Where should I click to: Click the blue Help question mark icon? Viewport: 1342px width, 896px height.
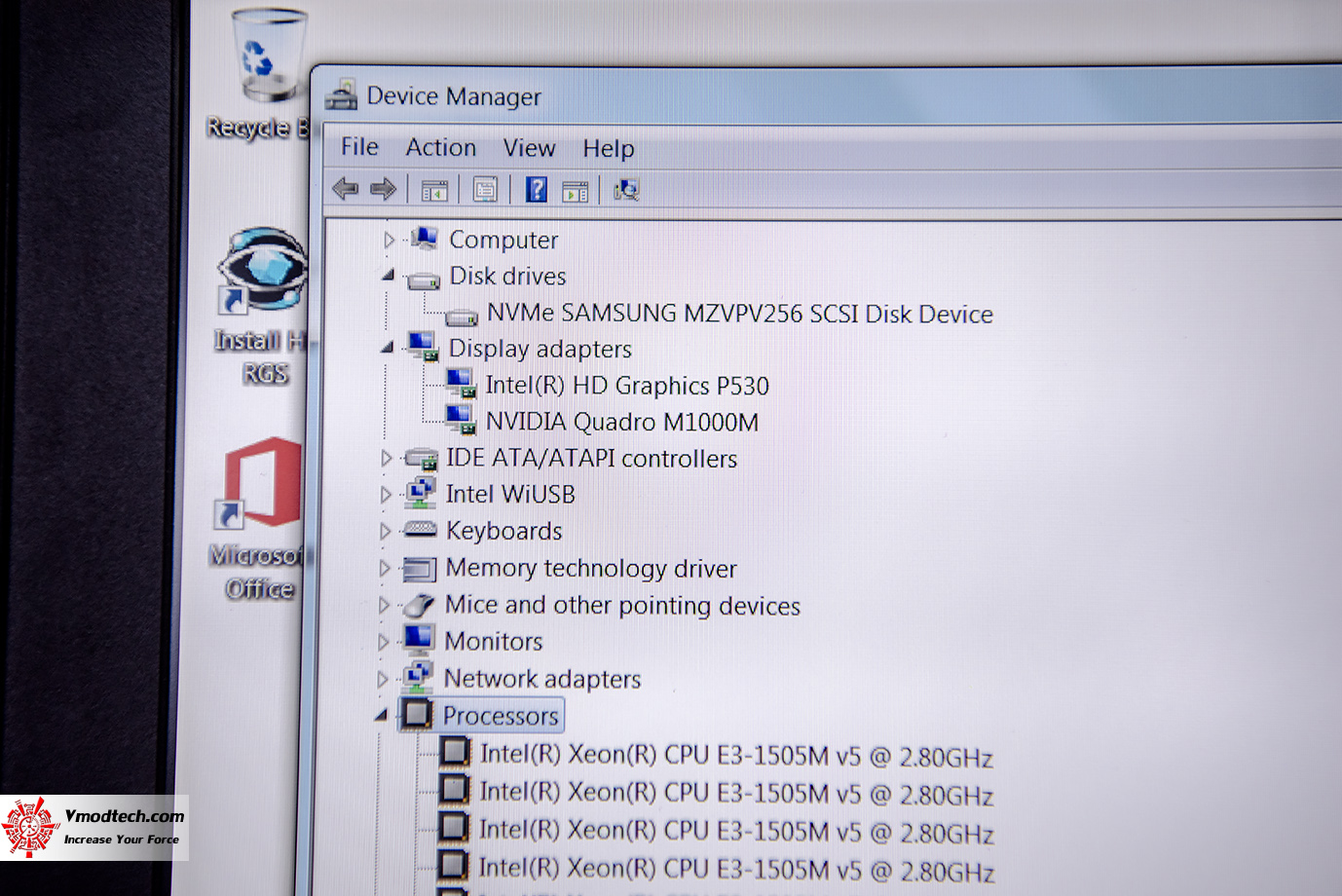[537, 189]
